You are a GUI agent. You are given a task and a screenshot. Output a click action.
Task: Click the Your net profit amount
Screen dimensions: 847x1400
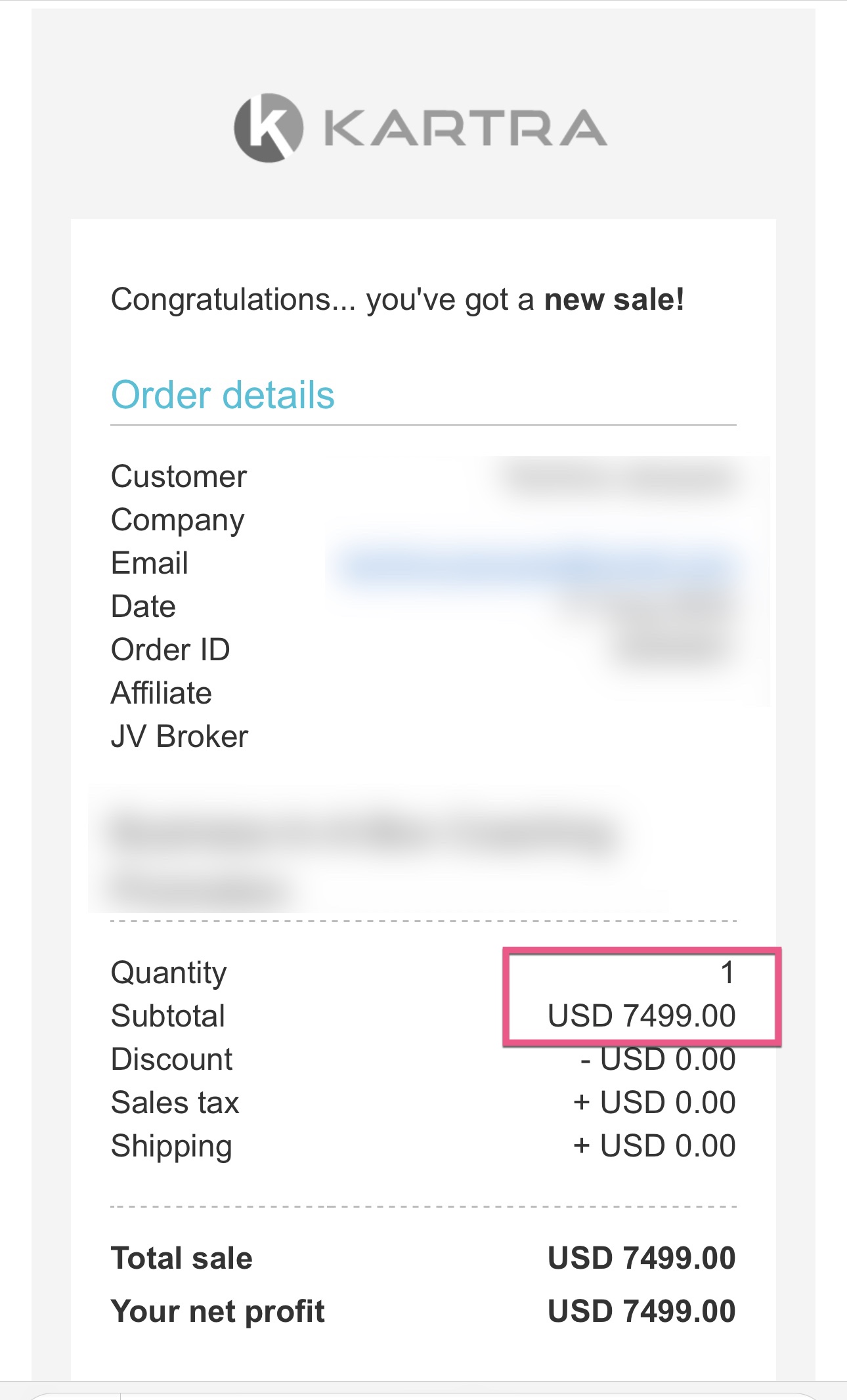(x=641, y=1311)
